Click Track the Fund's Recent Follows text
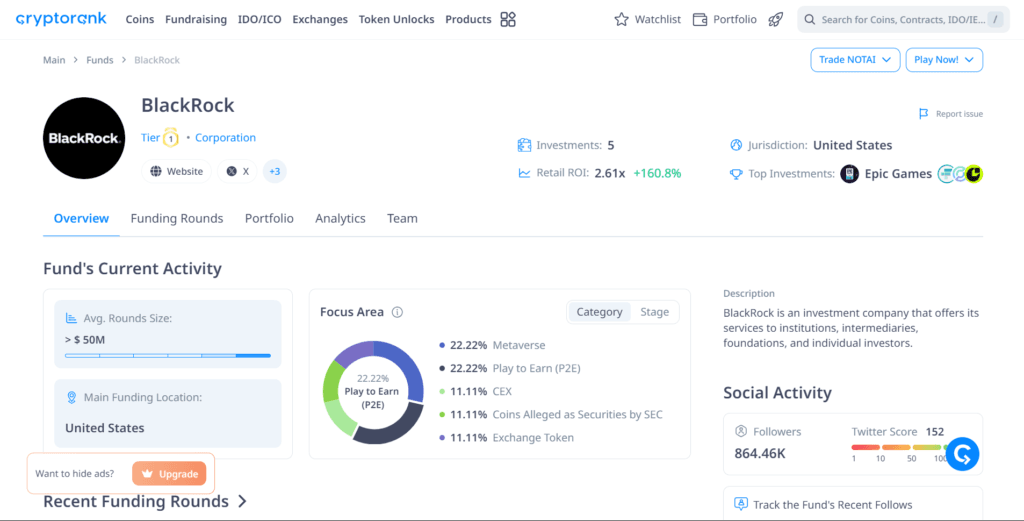Viewport: 1024px width, 521px height. click(833, 505)
